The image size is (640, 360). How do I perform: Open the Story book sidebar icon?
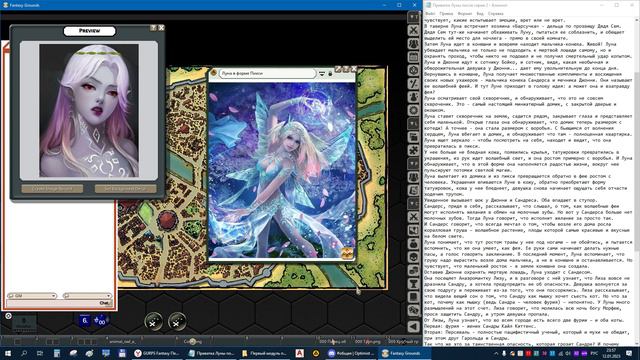tap(413, 298)
